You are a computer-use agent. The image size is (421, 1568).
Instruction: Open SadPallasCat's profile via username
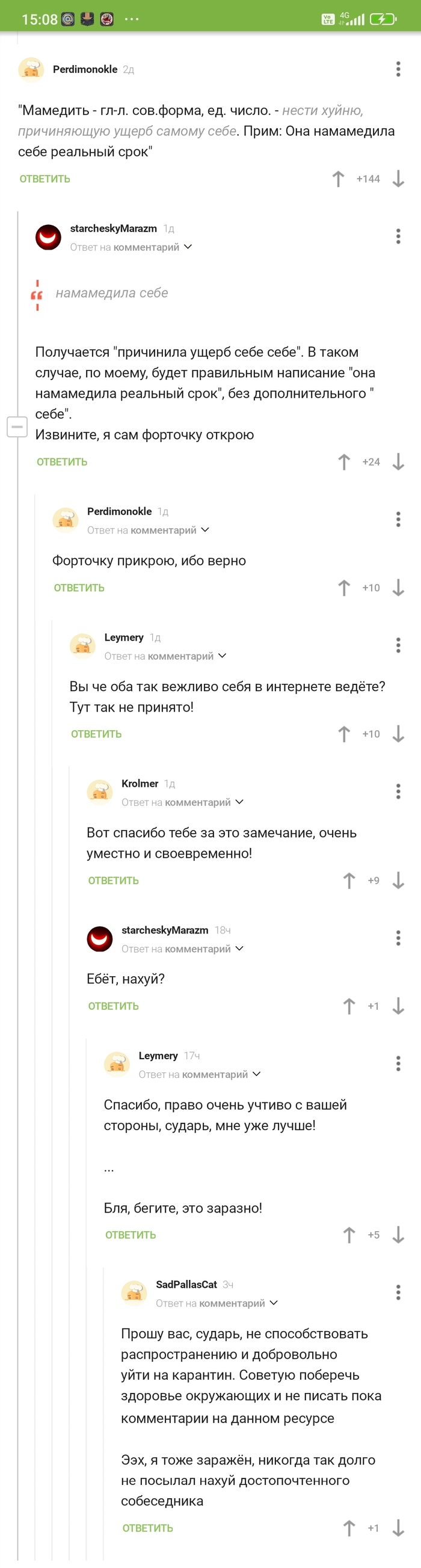pyautogui.click(x=186, y=1284)
